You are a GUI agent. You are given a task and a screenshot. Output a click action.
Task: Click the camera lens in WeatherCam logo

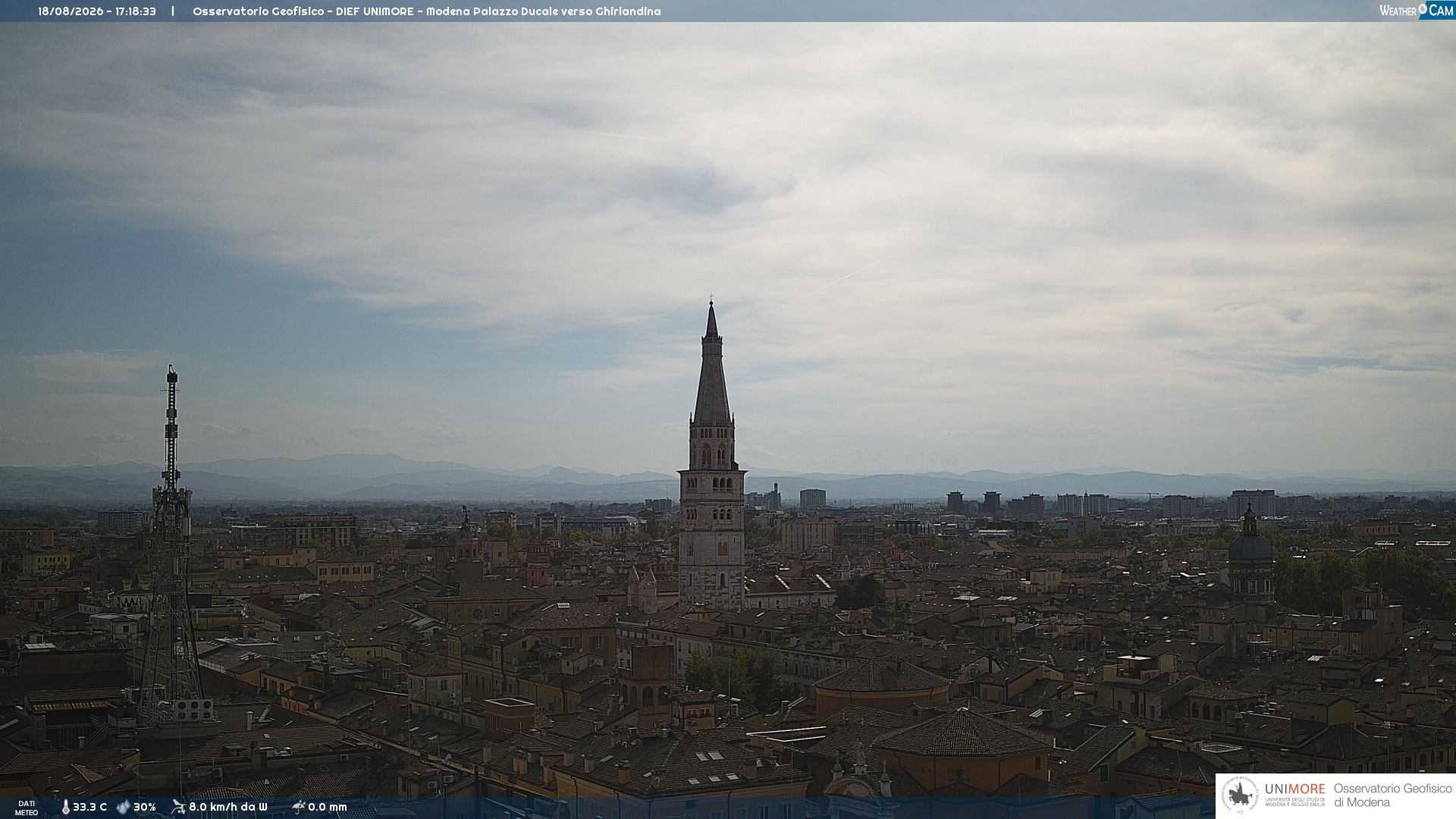(x=1423, y=9)
